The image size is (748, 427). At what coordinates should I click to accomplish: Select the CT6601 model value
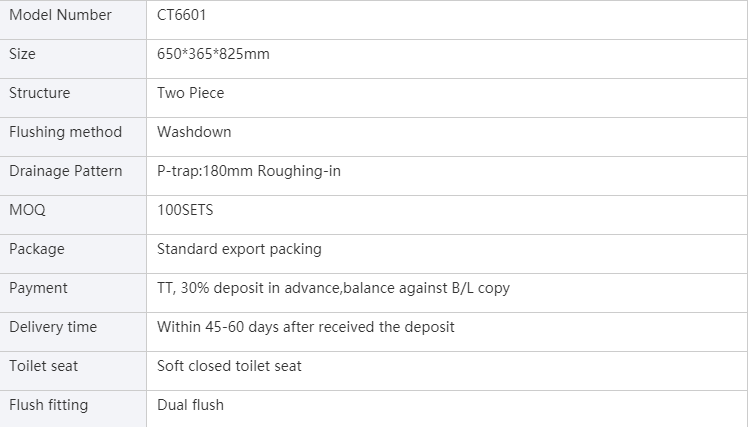pos(181,15)
